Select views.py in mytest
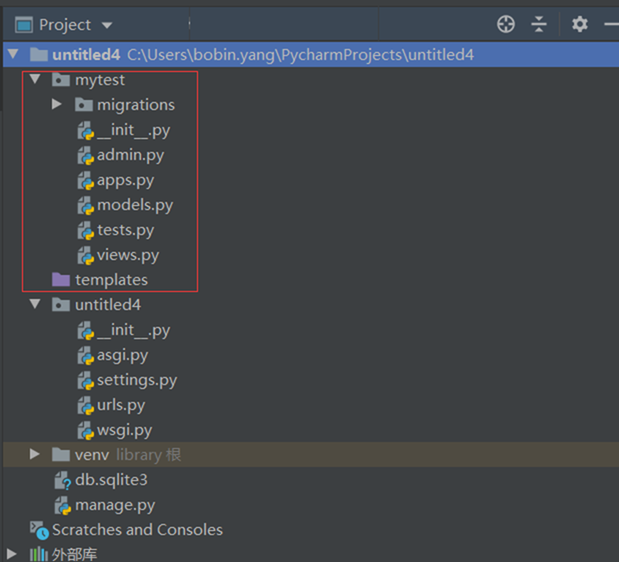The width and height of the screenshot is (619, 562). click(127, 255)
